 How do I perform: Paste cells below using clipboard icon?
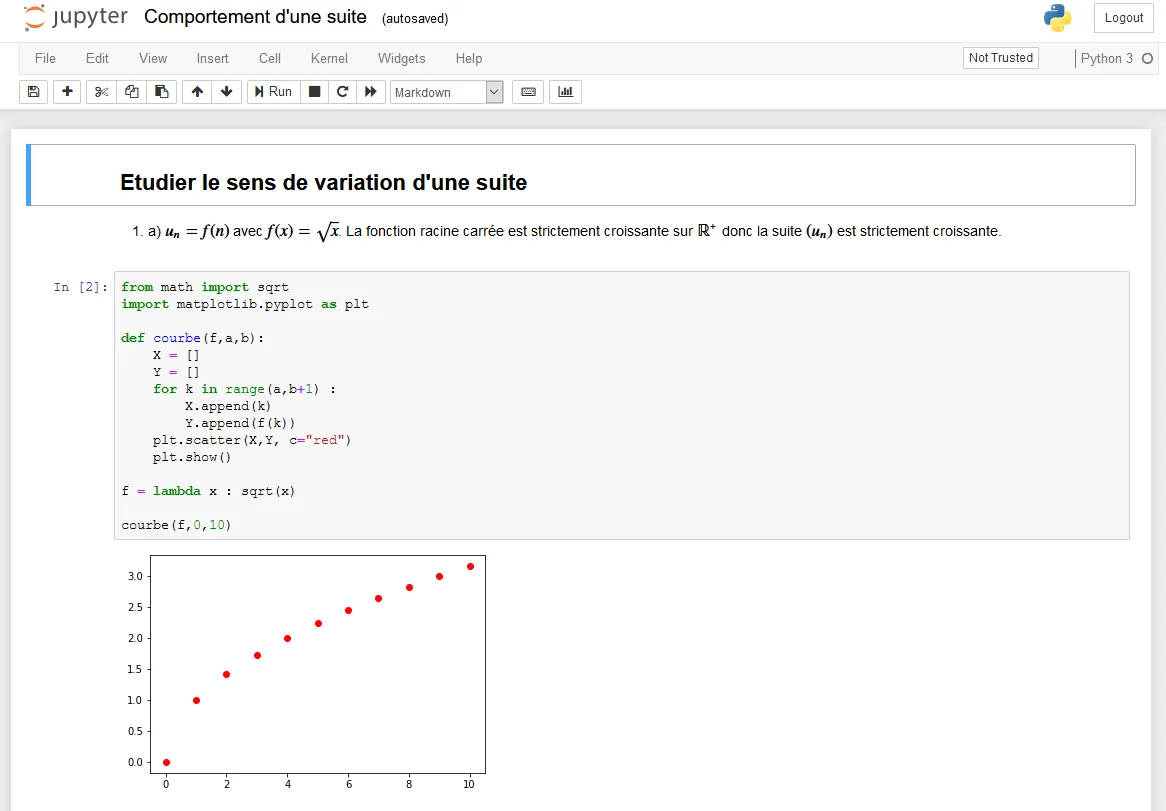click(161, 92)
